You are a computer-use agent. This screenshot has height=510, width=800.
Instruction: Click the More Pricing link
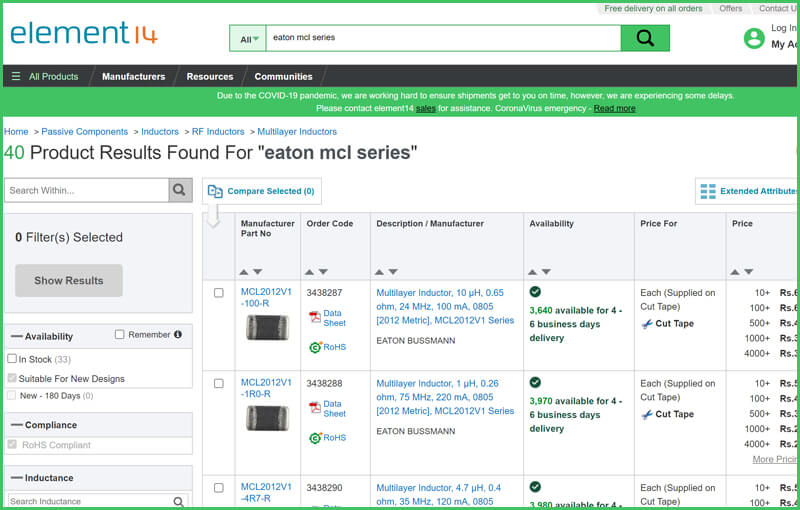[x=774, y=460]
